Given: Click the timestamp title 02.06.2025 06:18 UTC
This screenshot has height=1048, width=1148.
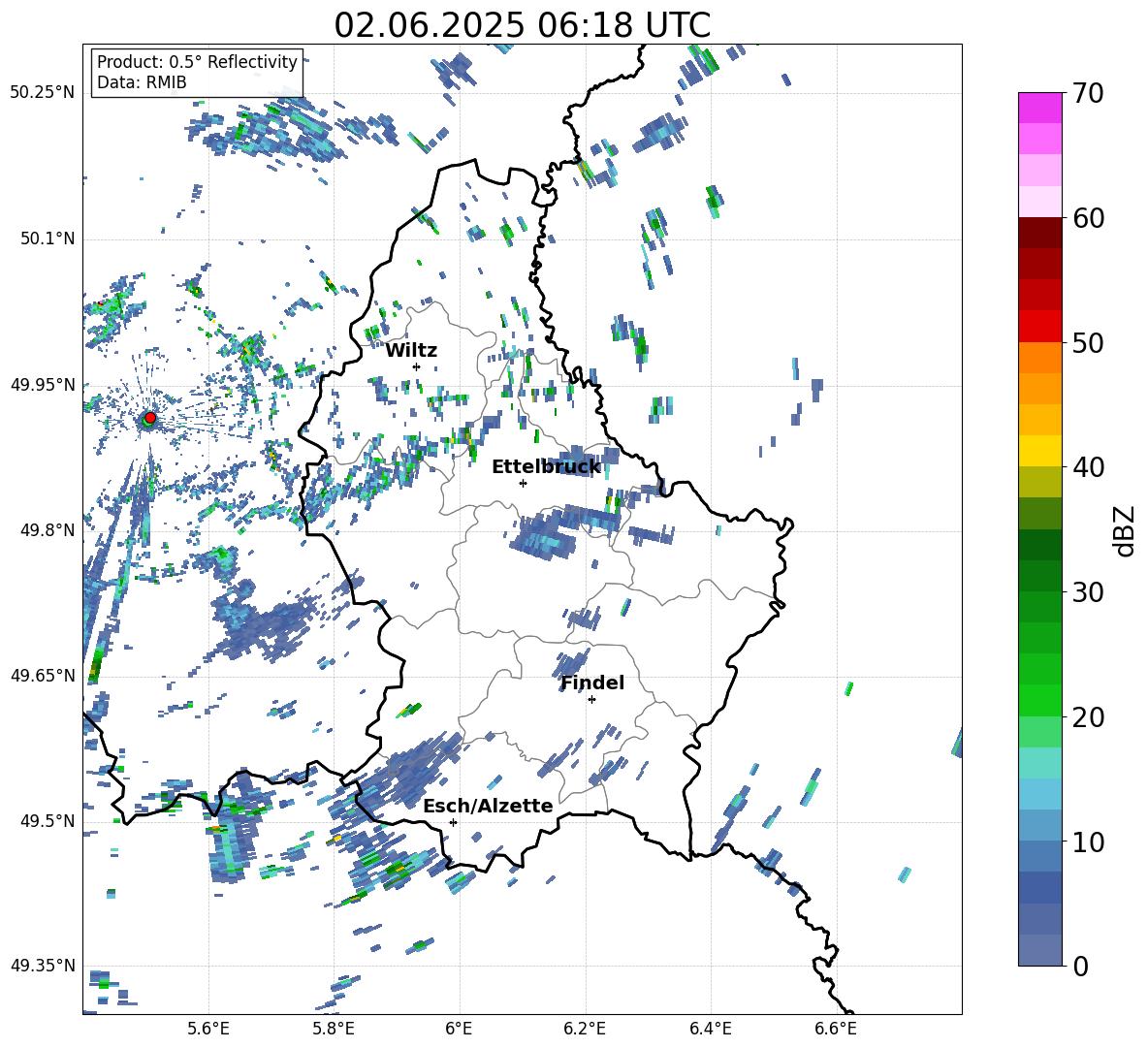Looking at the screenshot, I should tap(522, 25).
